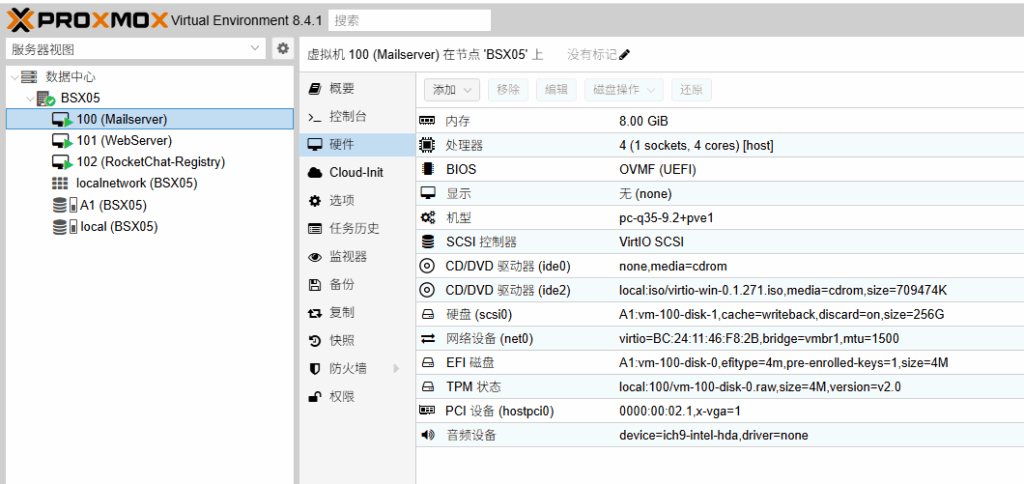Click the 还原 button
This screenshot has height=484, width=1024.
tap(692, 90)
